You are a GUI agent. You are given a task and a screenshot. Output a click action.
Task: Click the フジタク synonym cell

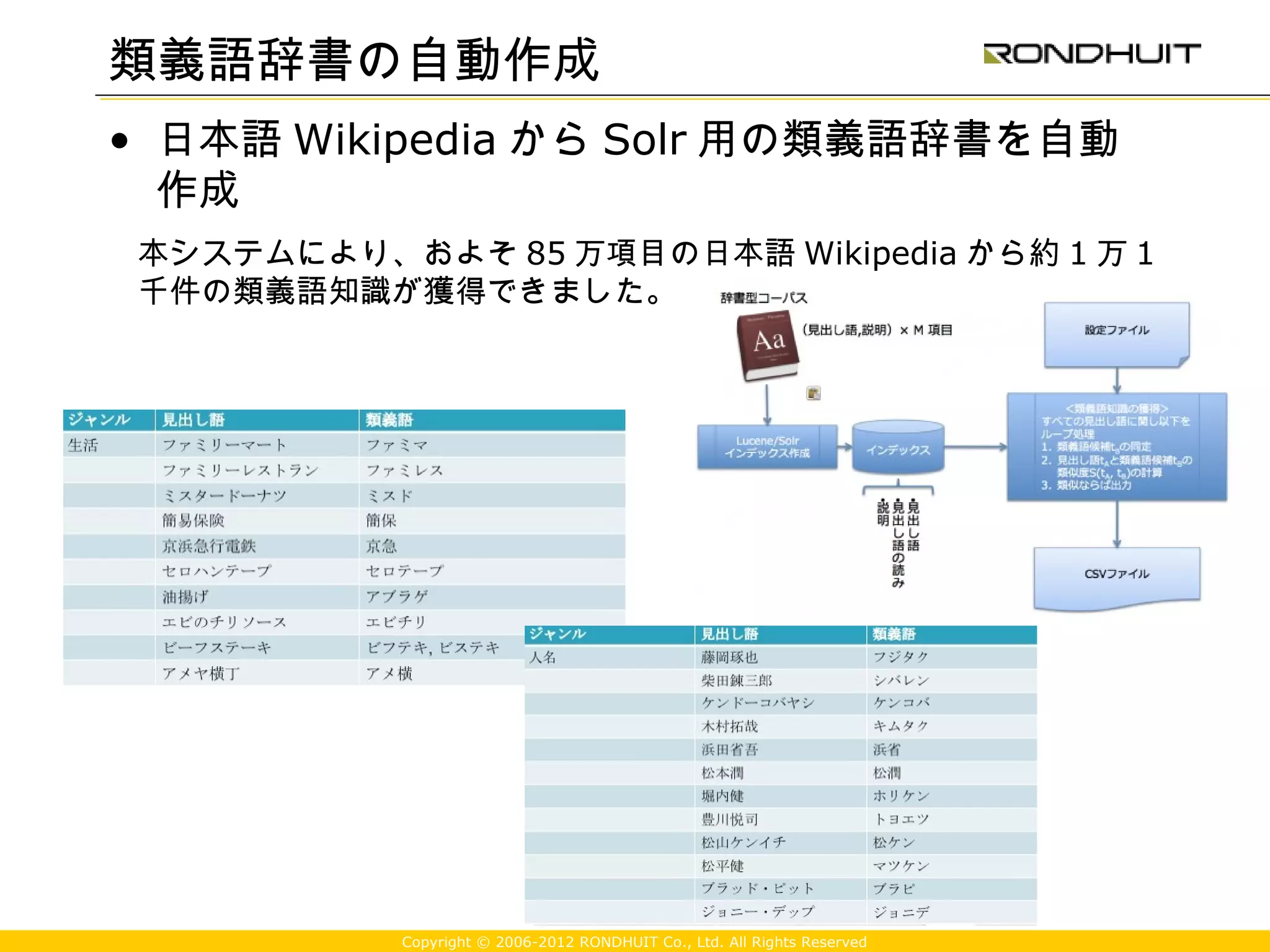(952, 658)
